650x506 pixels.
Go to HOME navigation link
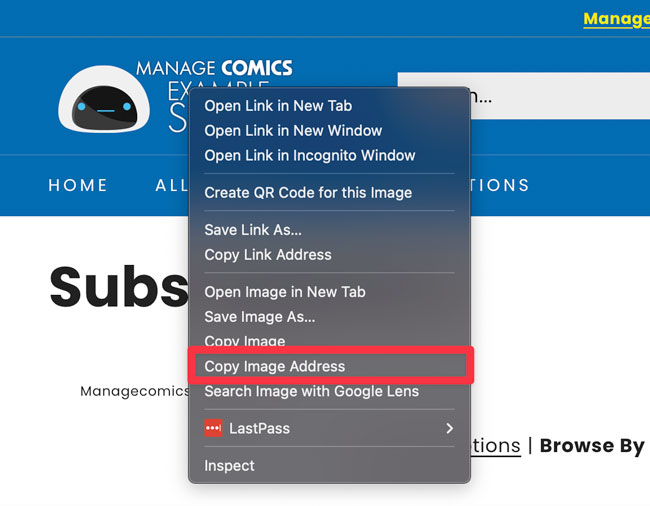[78, 185]
